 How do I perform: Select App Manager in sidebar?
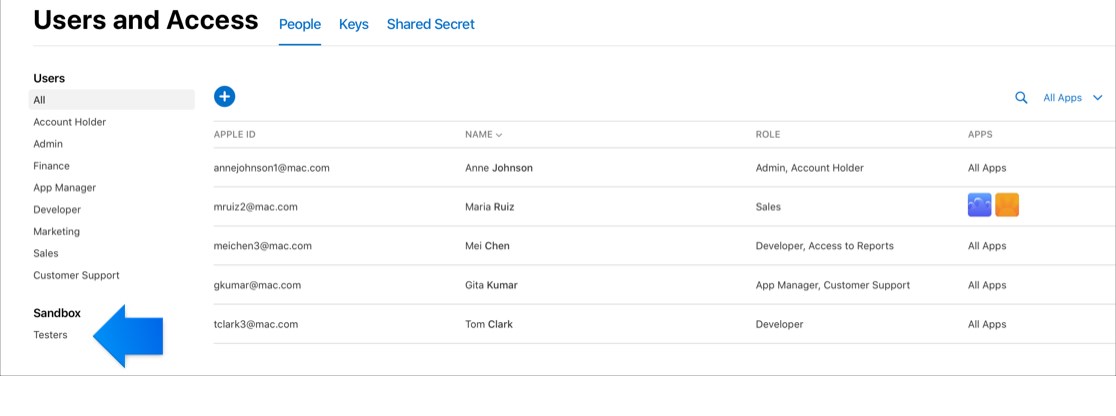pos(65,188)
